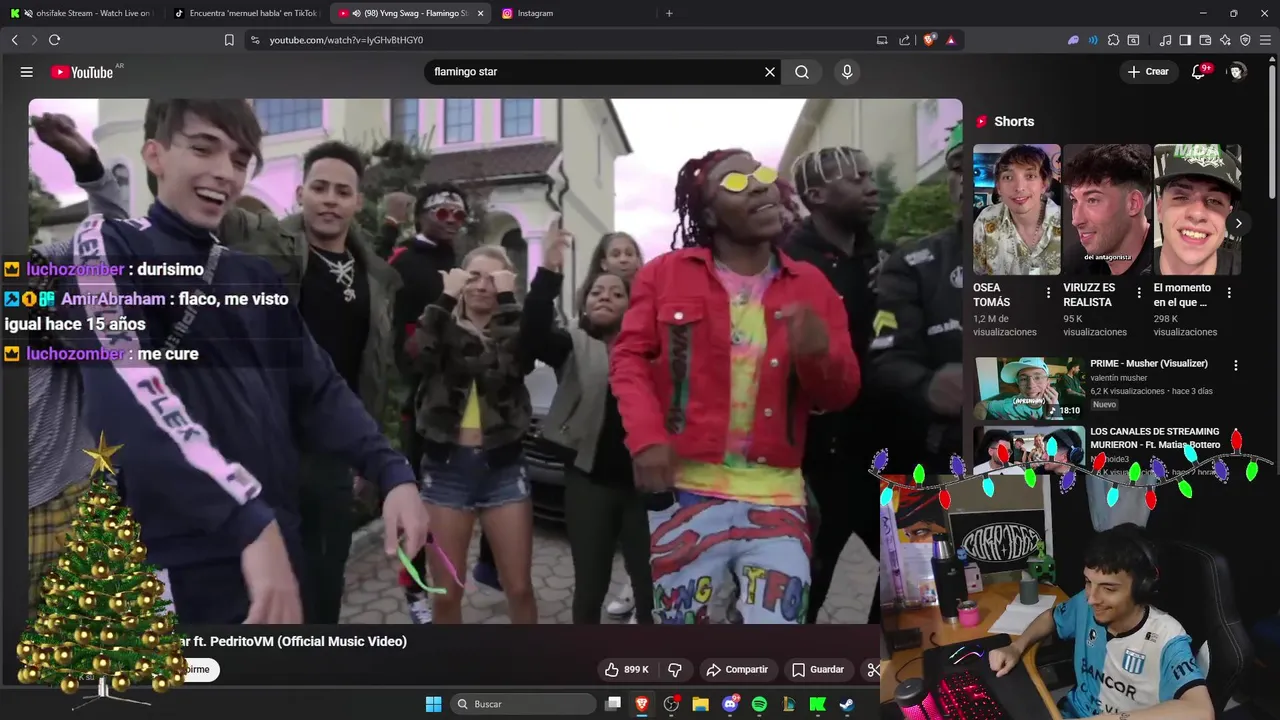1280x720 pixels.
Task: Close the Yvng Swag YouTube tab
Action: 480,13
